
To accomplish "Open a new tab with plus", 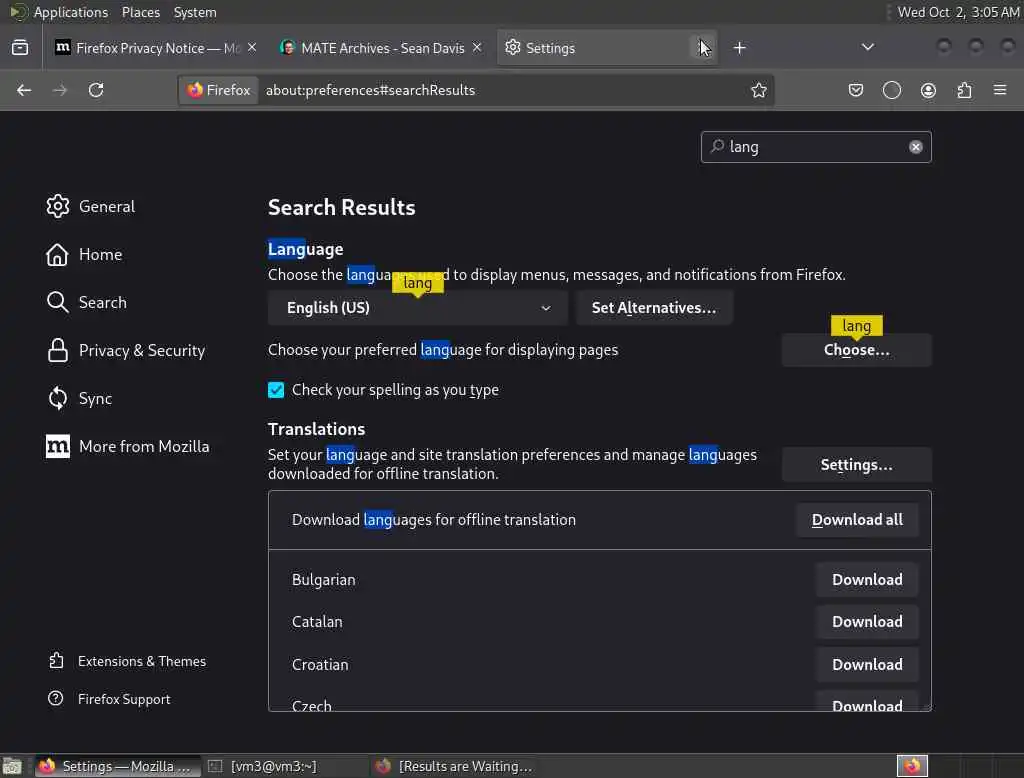I will [x=739, y=48].
